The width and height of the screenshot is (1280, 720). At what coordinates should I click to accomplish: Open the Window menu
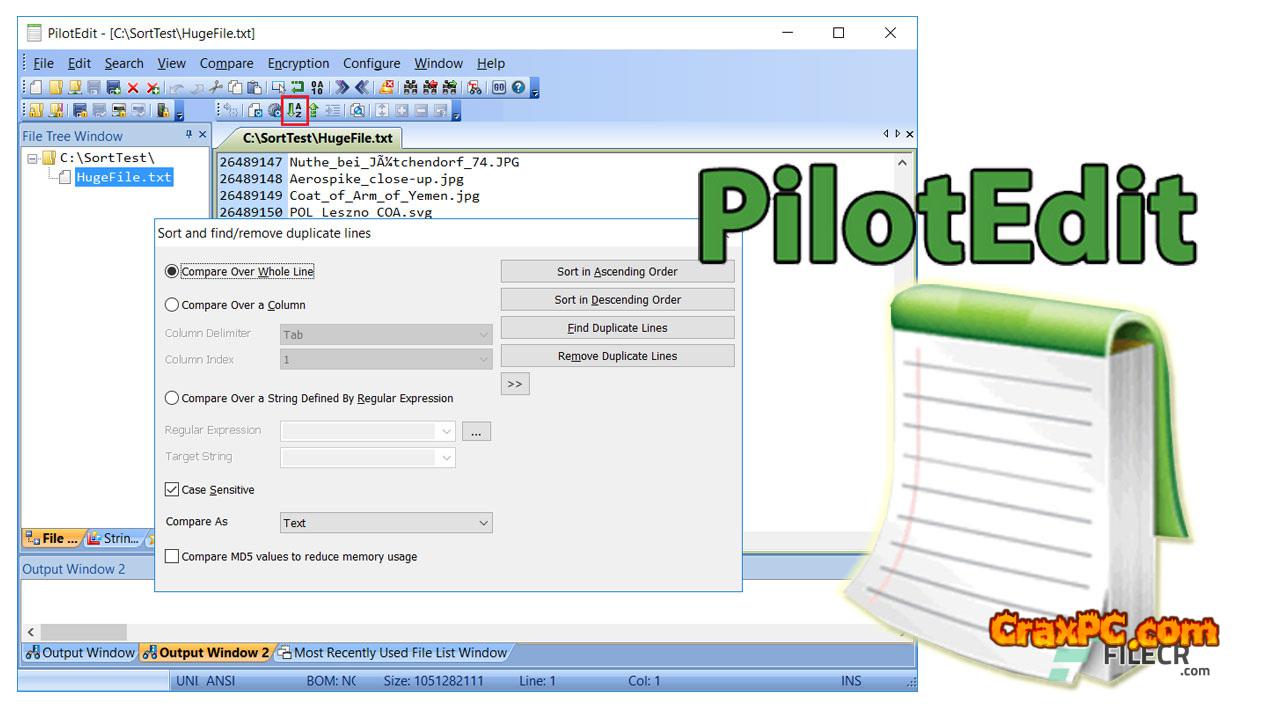(439, 63)
